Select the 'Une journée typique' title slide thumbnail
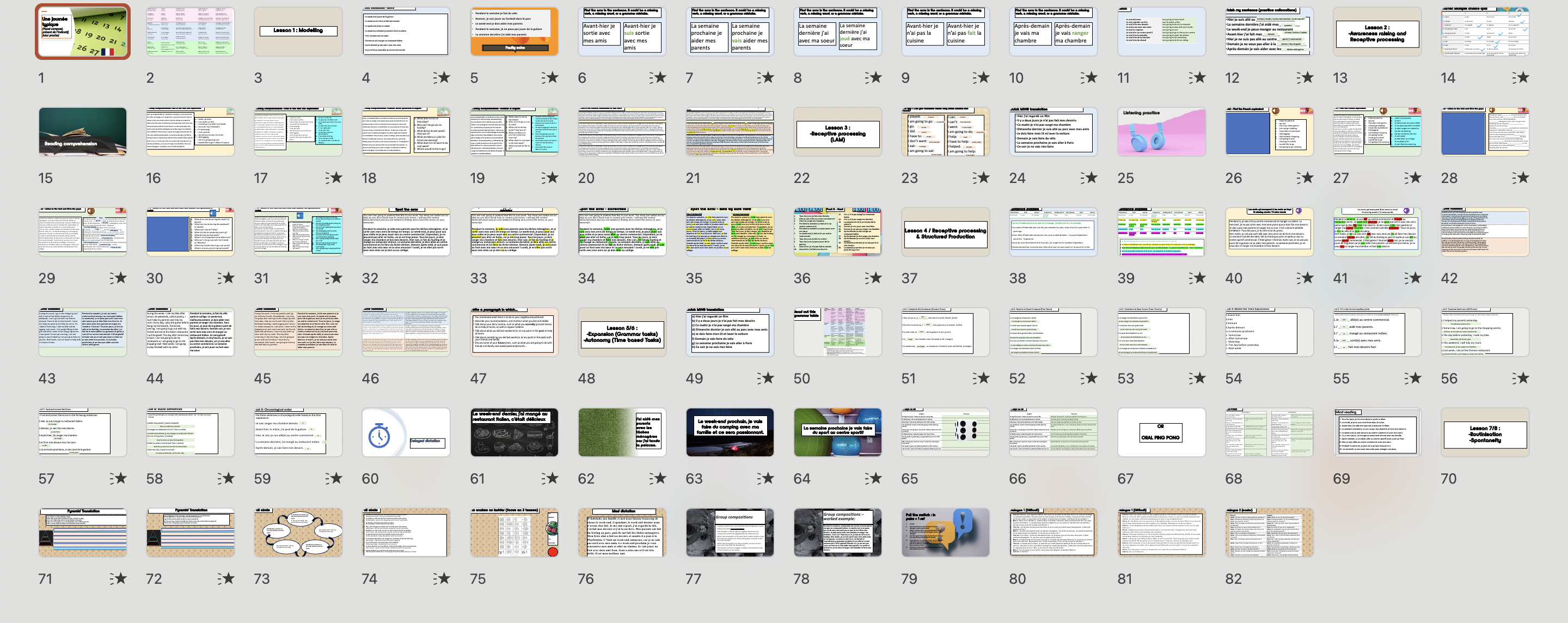 83,32
